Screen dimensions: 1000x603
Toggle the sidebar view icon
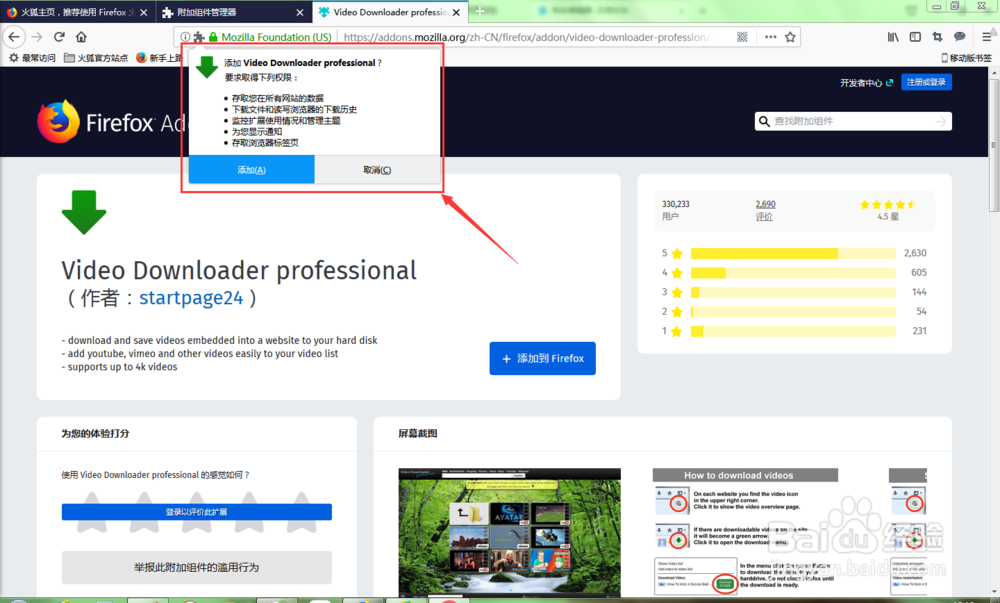point(915,37)
